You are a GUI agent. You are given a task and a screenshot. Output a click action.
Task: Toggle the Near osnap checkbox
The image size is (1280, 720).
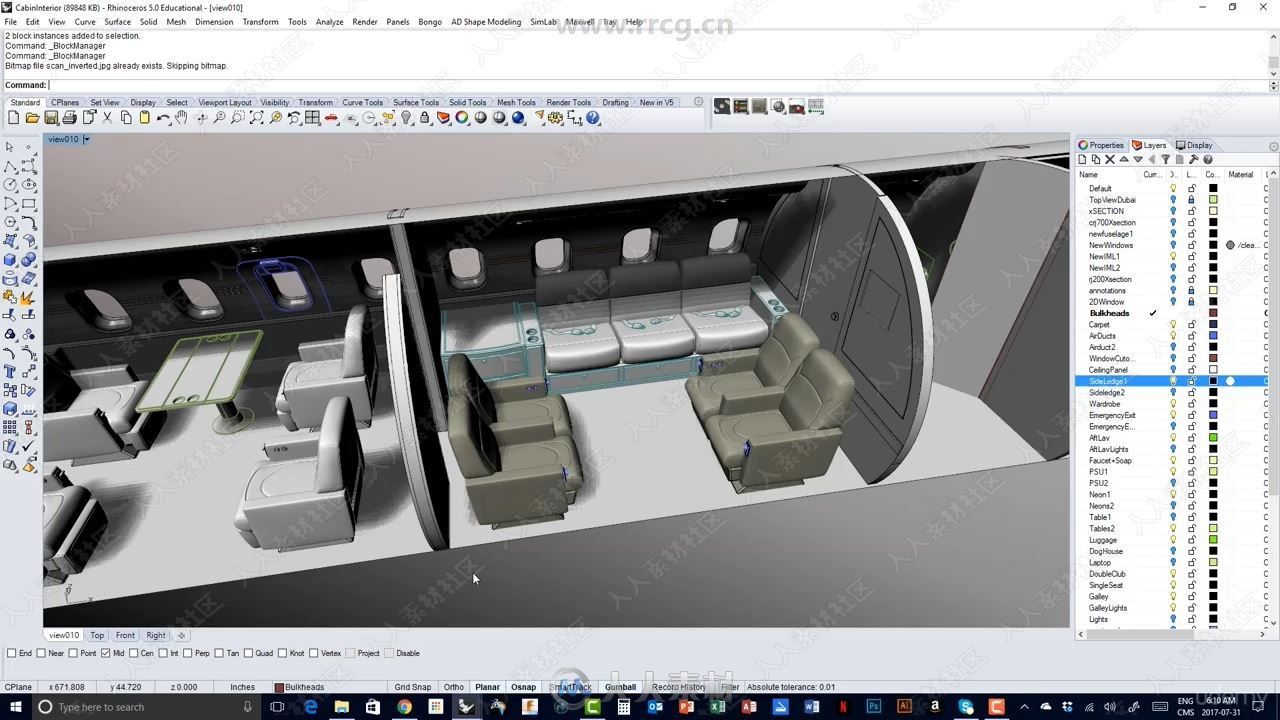[41, 653]
